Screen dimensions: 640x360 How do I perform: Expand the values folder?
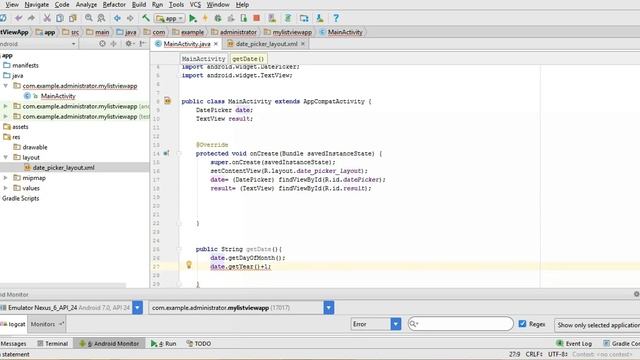pos(6,188)
